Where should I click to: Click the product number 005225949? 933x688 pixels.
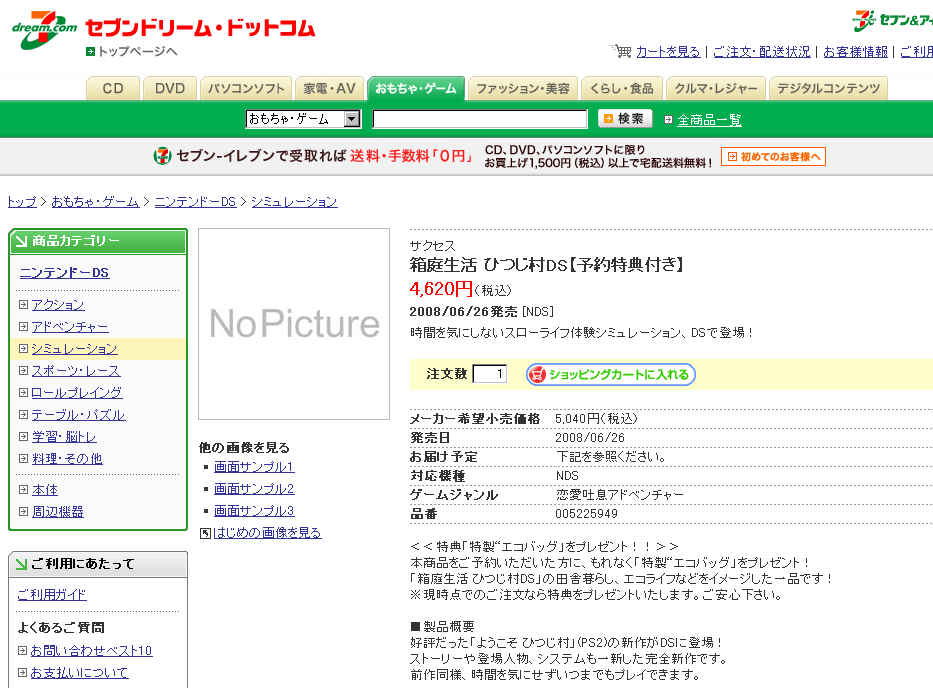586,514
